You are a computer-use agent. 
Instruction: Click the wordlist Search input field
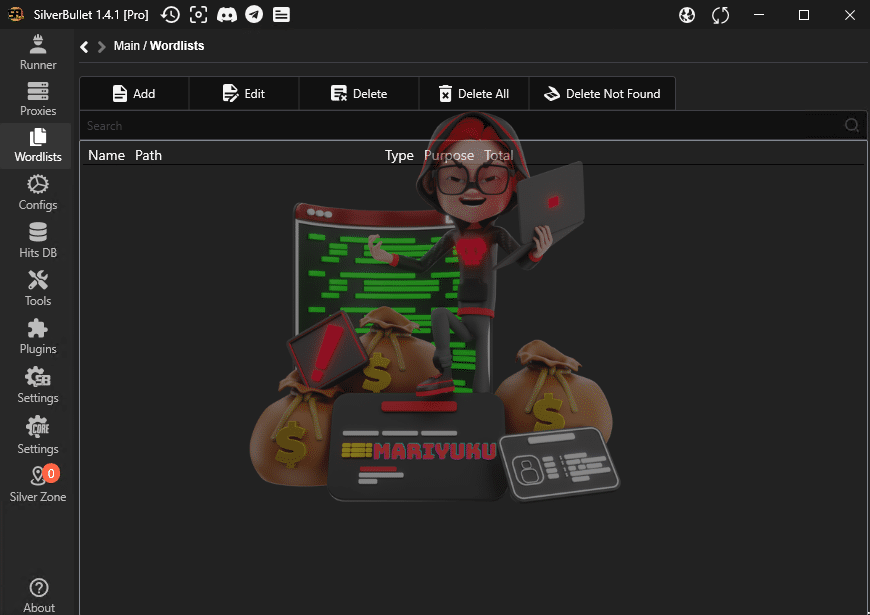[460, 126]
